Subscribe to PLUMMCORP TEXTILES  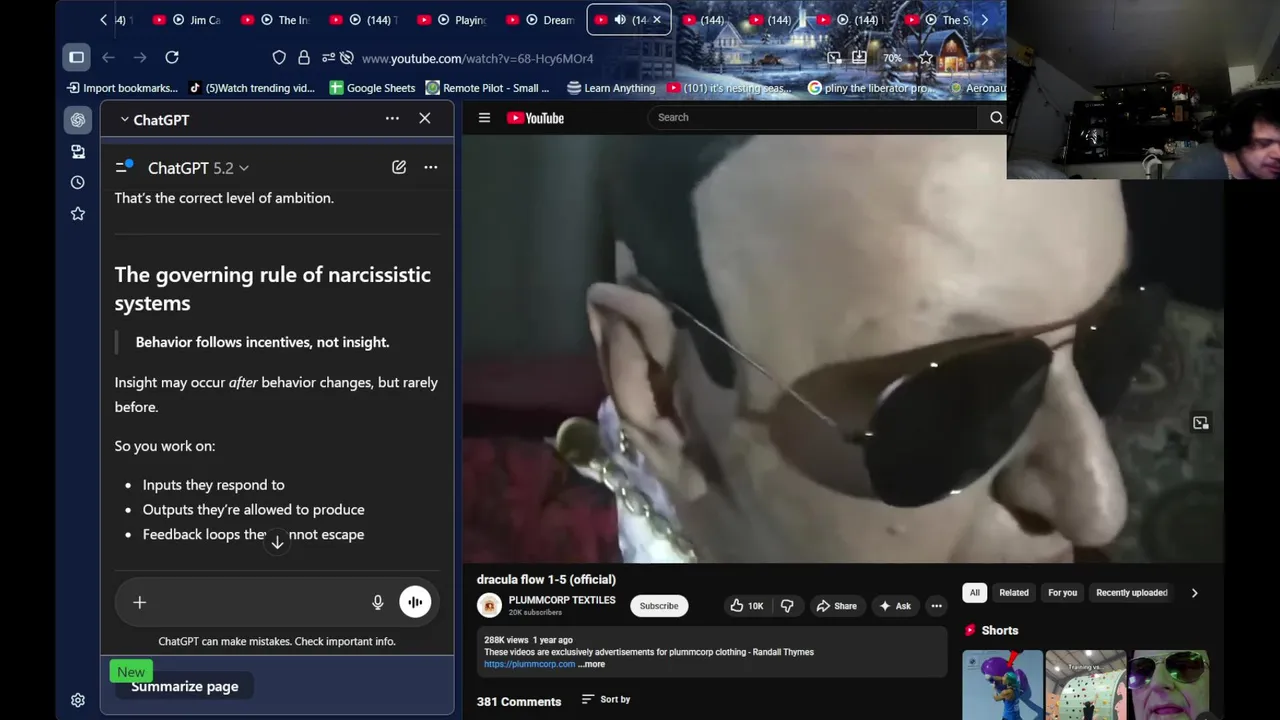click(659, 606)
